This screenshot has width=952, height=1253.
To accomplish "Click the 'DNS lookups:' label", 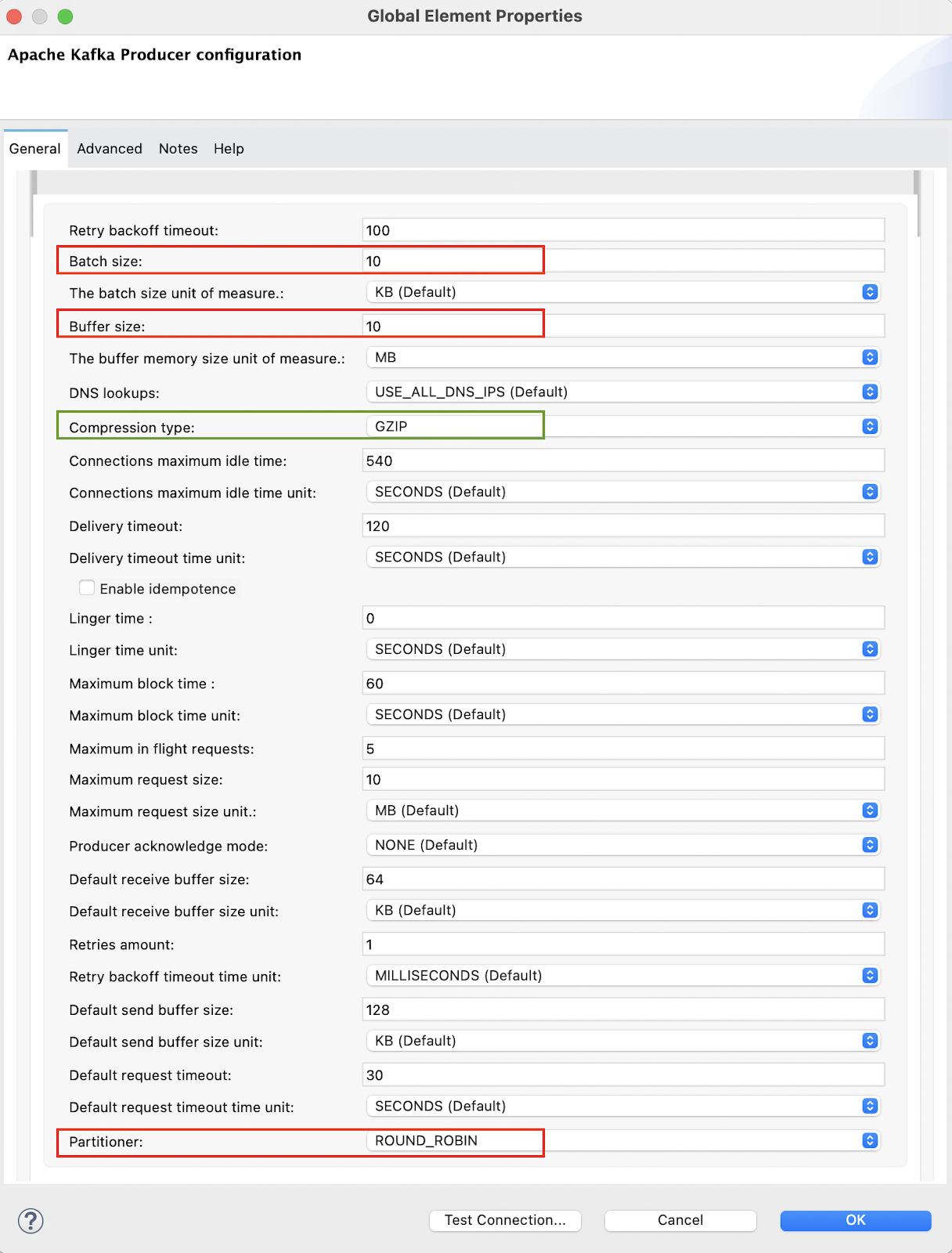I will [x=114, y=393].
